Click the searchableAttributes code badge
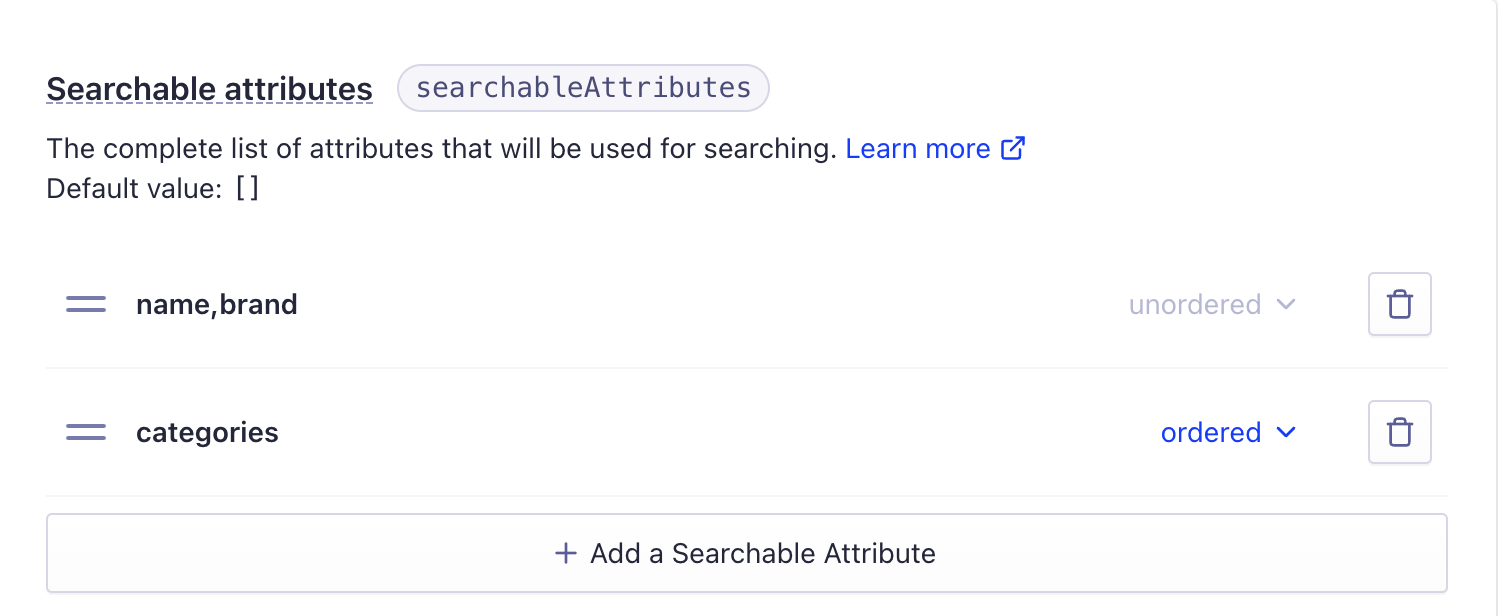Image resolution: width=1498 pixels, height=616 pixels. coord(583,88)
